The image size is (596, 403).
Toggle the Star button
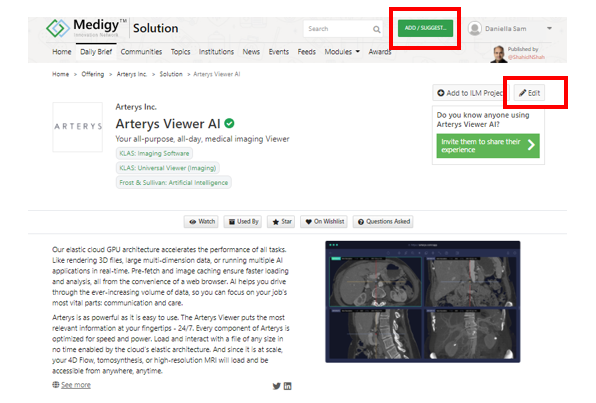[282, 221]
